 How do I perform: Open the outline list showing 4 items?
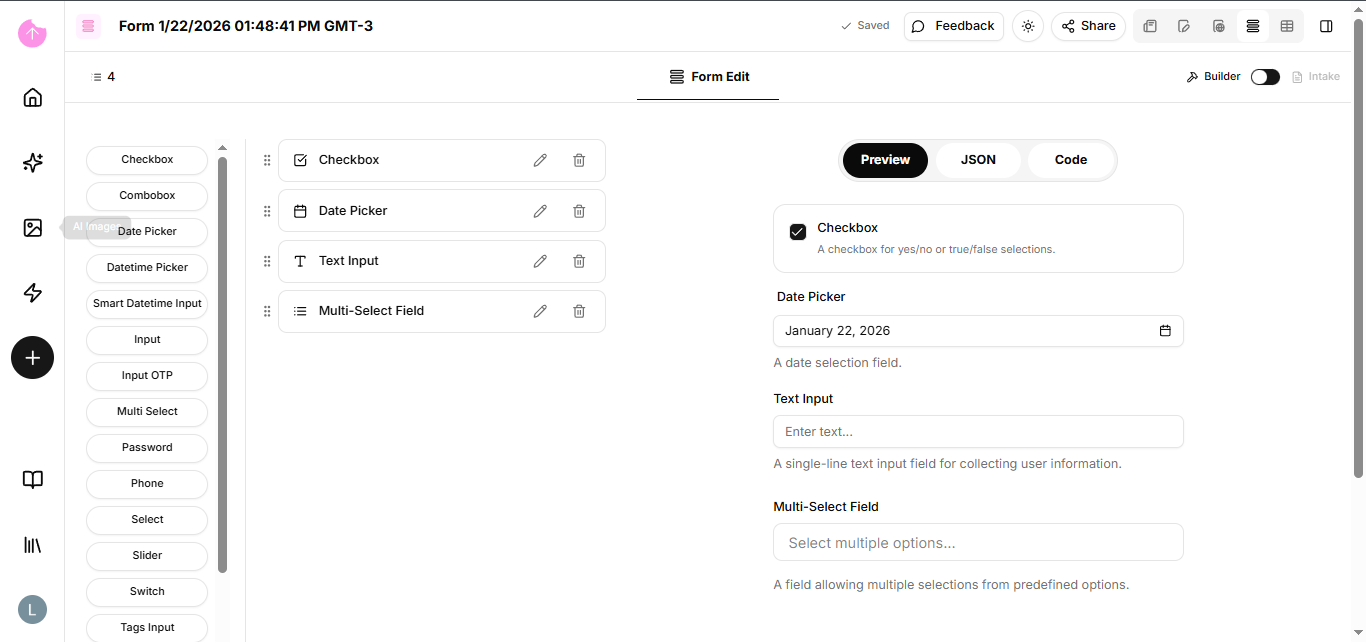click(x=103, y=77)
